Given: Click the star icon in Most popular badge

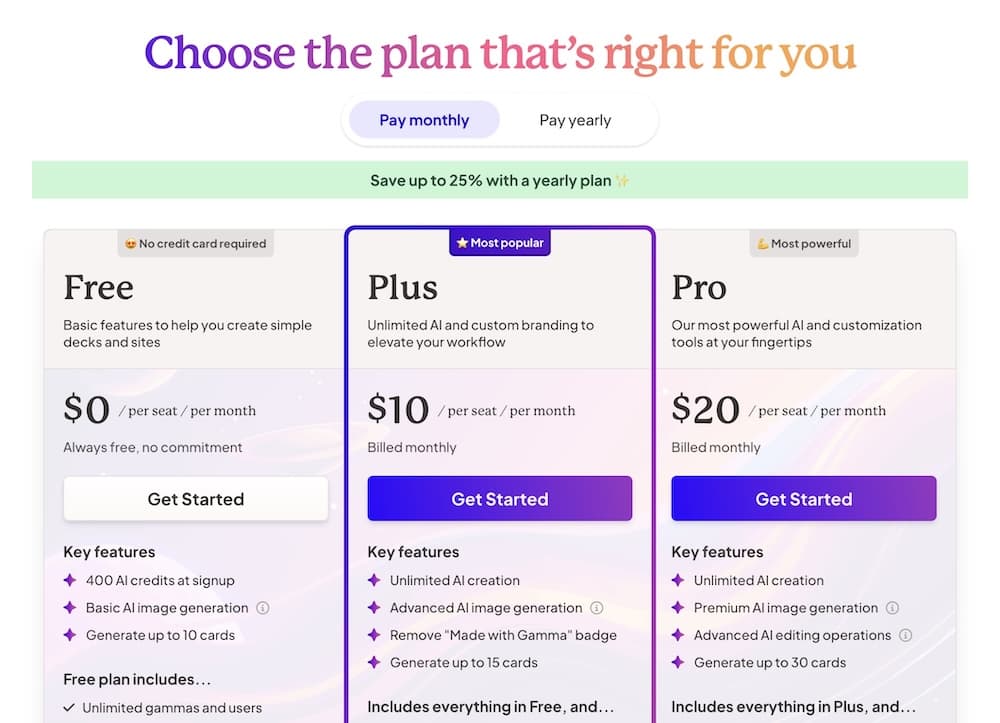Looking at the screenshot, I should click(x=462, y=243).
